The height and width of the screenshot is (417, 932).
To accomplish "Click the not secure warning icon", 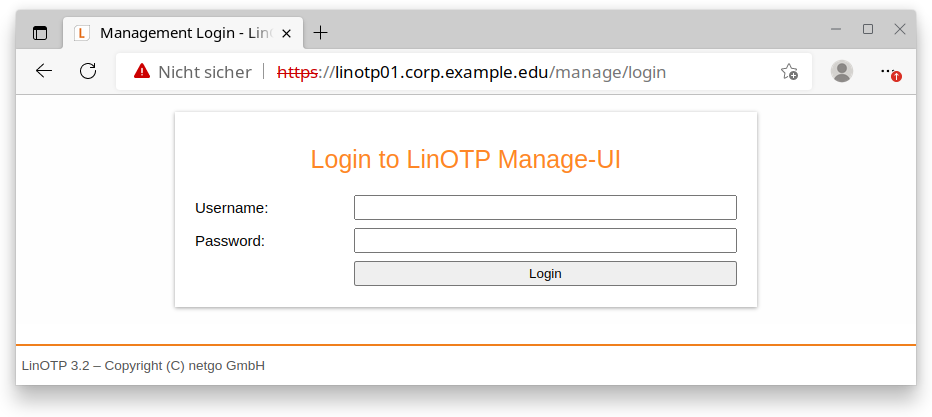I will click(x=142, y=71).
